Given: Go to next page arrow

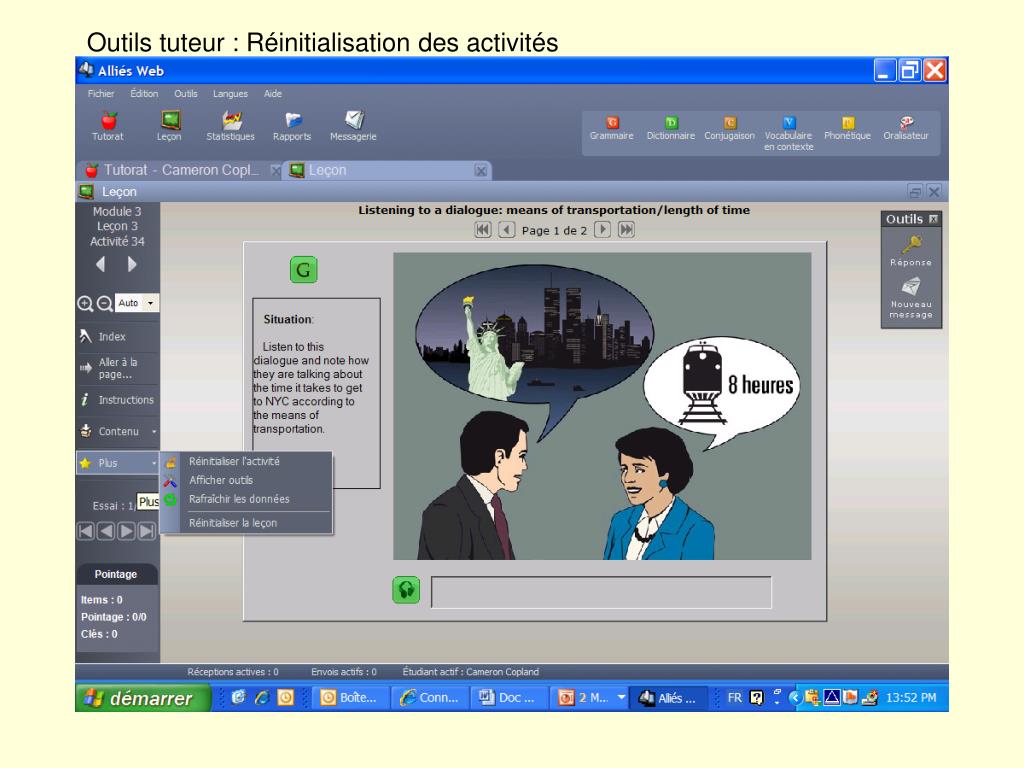Looking at the screenshot, I should pos(602,230).
